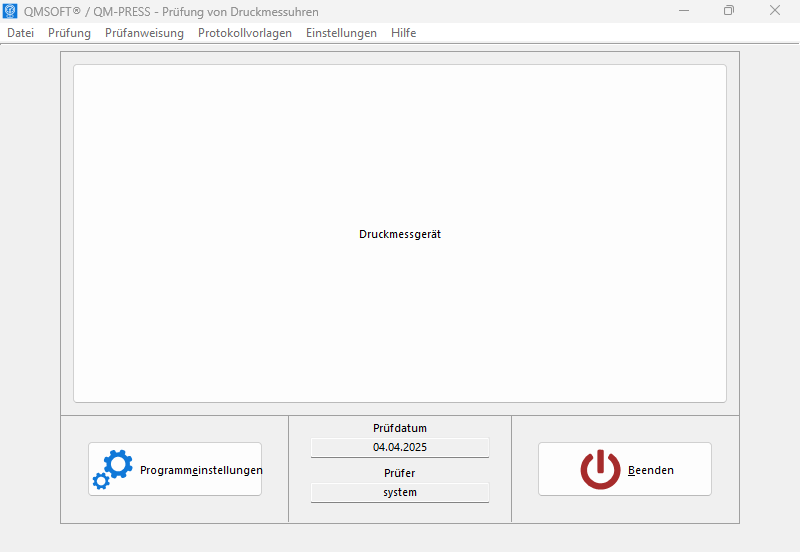Close the QM-PRESS window
800x552 pixels.
point(775,11)
